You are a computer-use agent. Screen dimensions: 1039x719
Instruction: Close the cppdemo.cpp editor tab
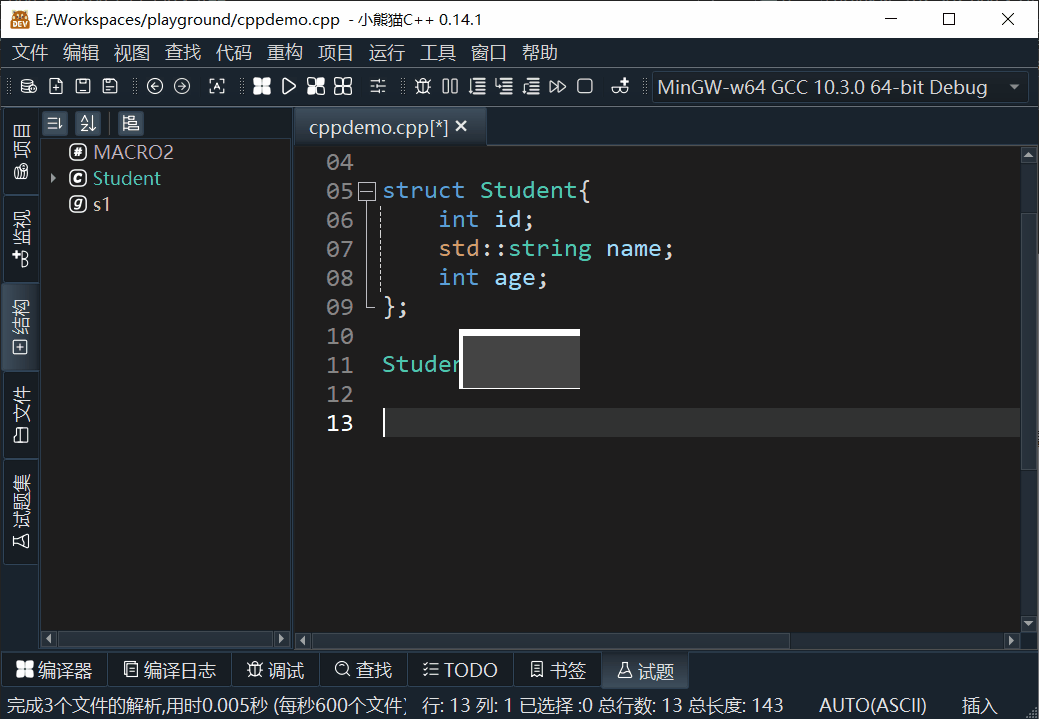tap(460, 126)
